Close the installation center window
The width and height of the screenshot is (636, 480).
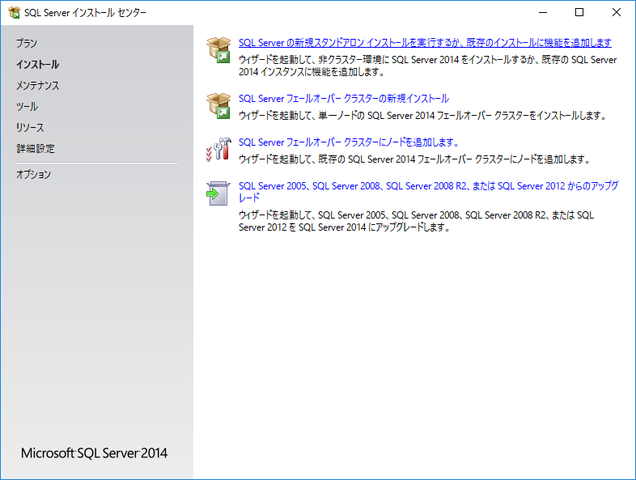pyautogui.click(x=616, y=13)
